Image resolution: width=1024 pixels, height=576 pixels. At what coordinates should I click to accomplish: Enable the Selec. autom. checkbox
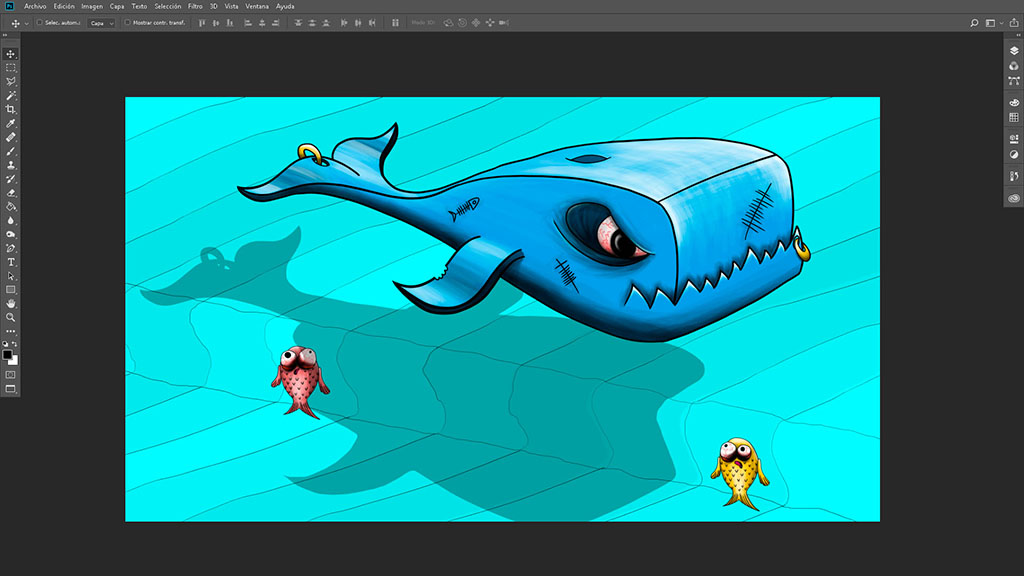39,22
